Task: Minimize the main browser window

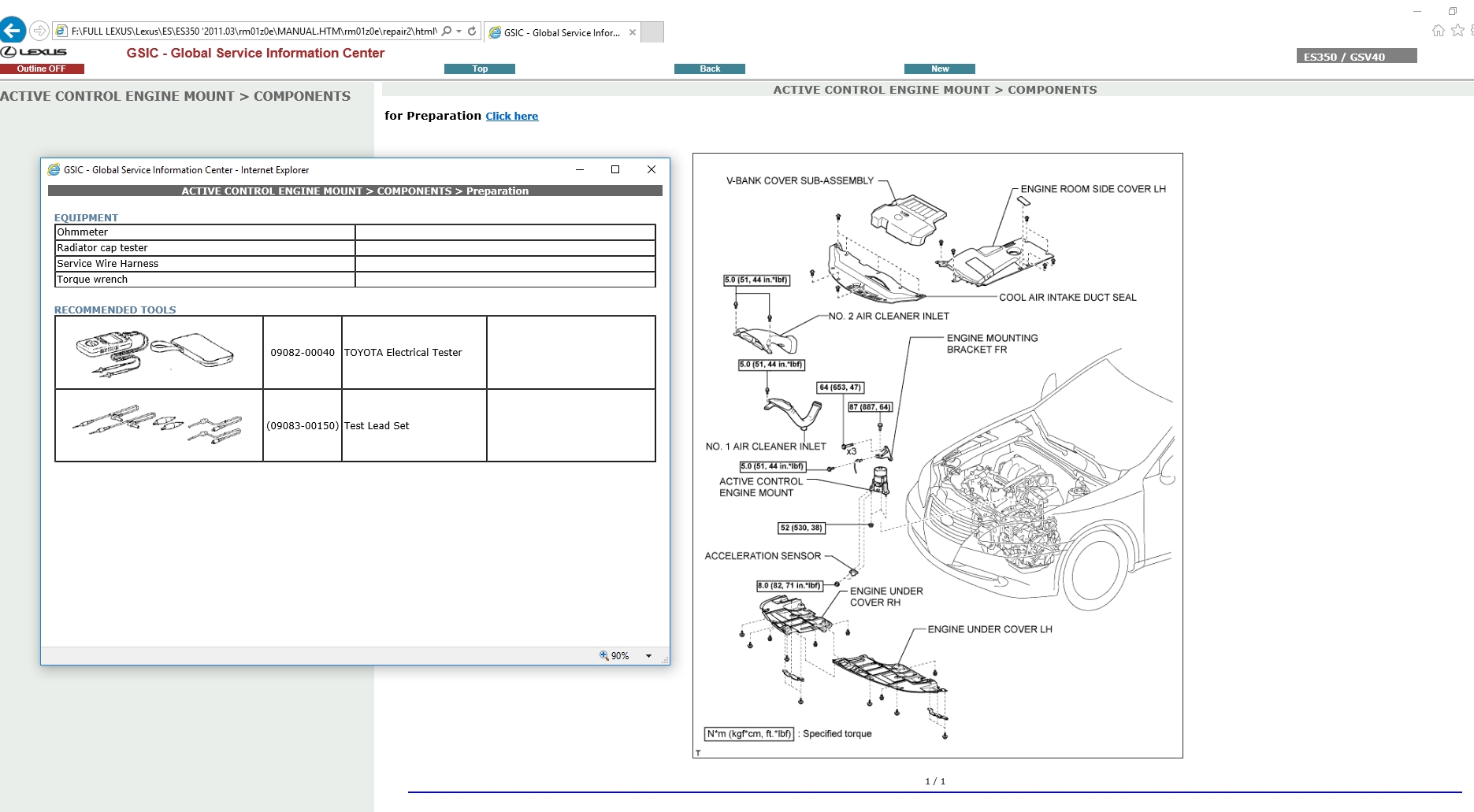Action: [1417, 11]
